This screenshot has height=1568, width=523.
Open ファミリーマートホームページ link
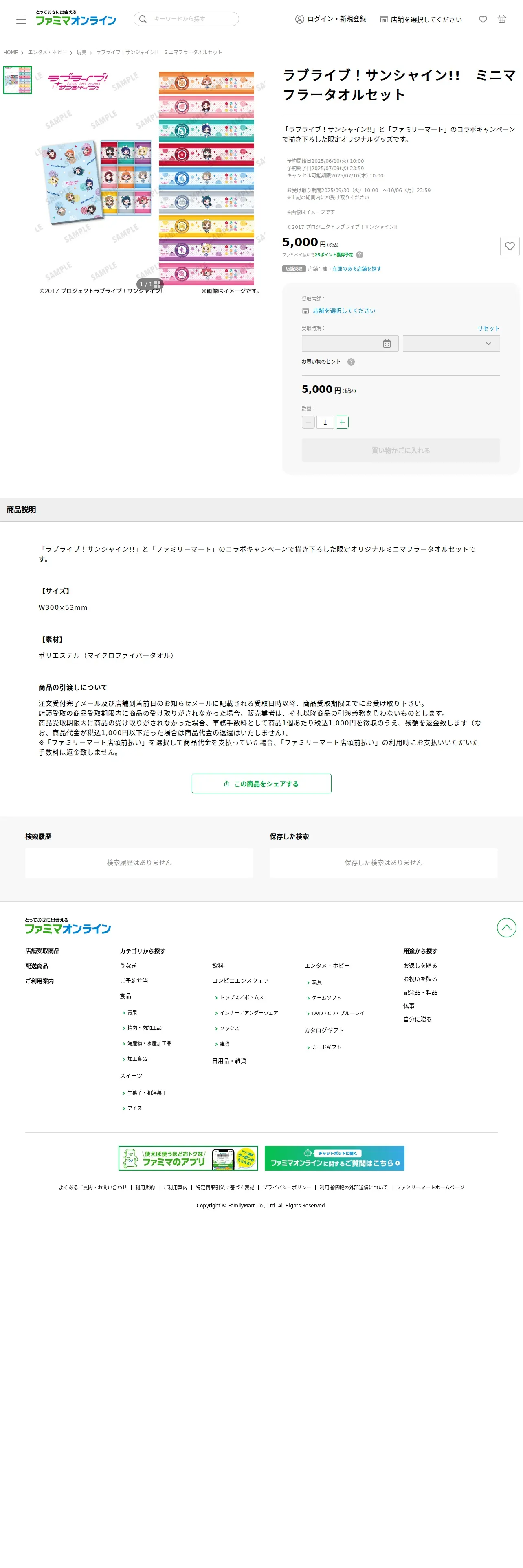pyautogui.click(x=430, y=1187)
